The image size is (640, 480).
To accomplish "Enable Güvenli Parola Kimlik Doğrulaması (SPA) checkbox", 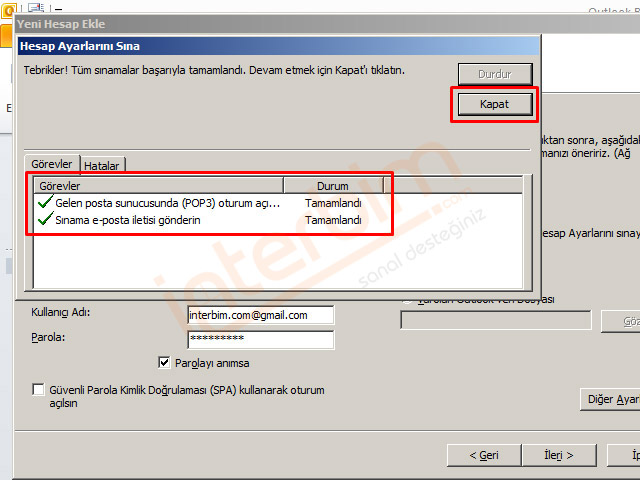I will pyautogui.click(x=39, y=390).
